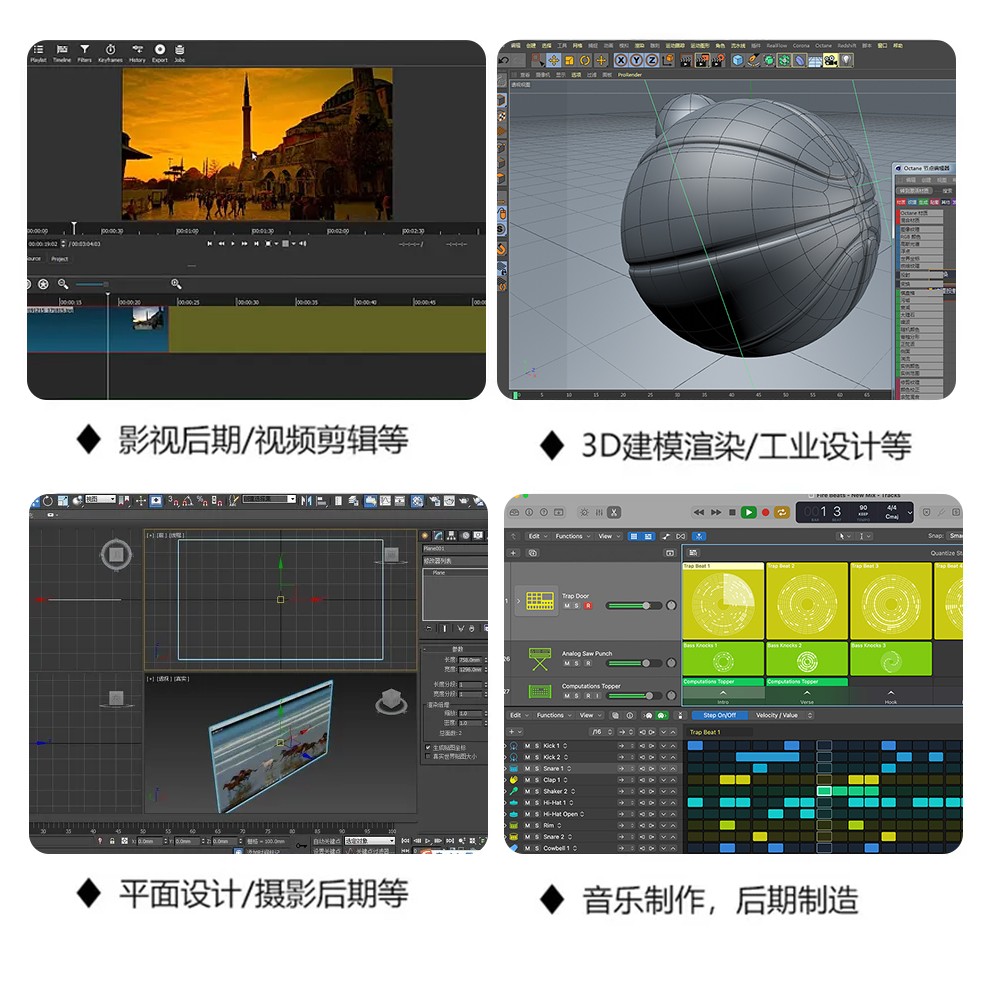Switch to the Project tab below the preview
Viewport: 990px width, 982px height.
pos(59,259)
